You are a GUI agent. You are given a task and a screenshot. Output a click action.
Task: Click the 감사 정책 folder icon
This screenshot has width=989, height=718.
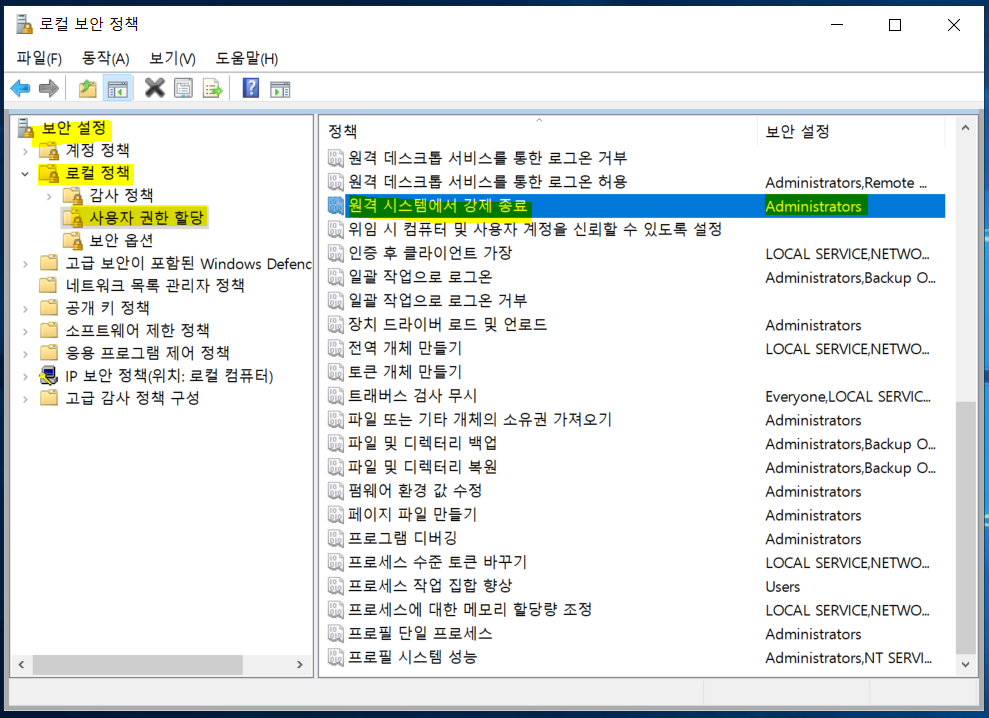coord(73,196)
